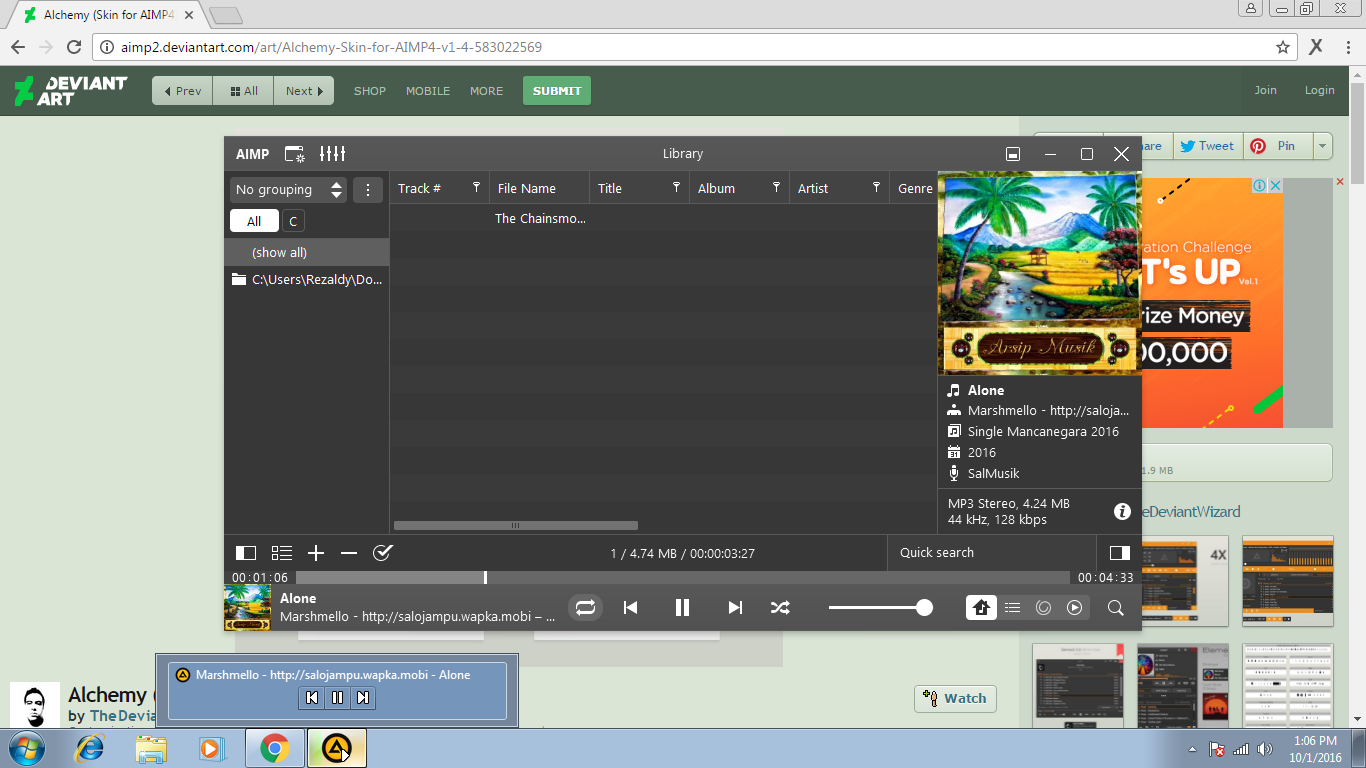1366x768 pixels.
Task: Open the Title column filter
Action: click(x=676, y=188)
